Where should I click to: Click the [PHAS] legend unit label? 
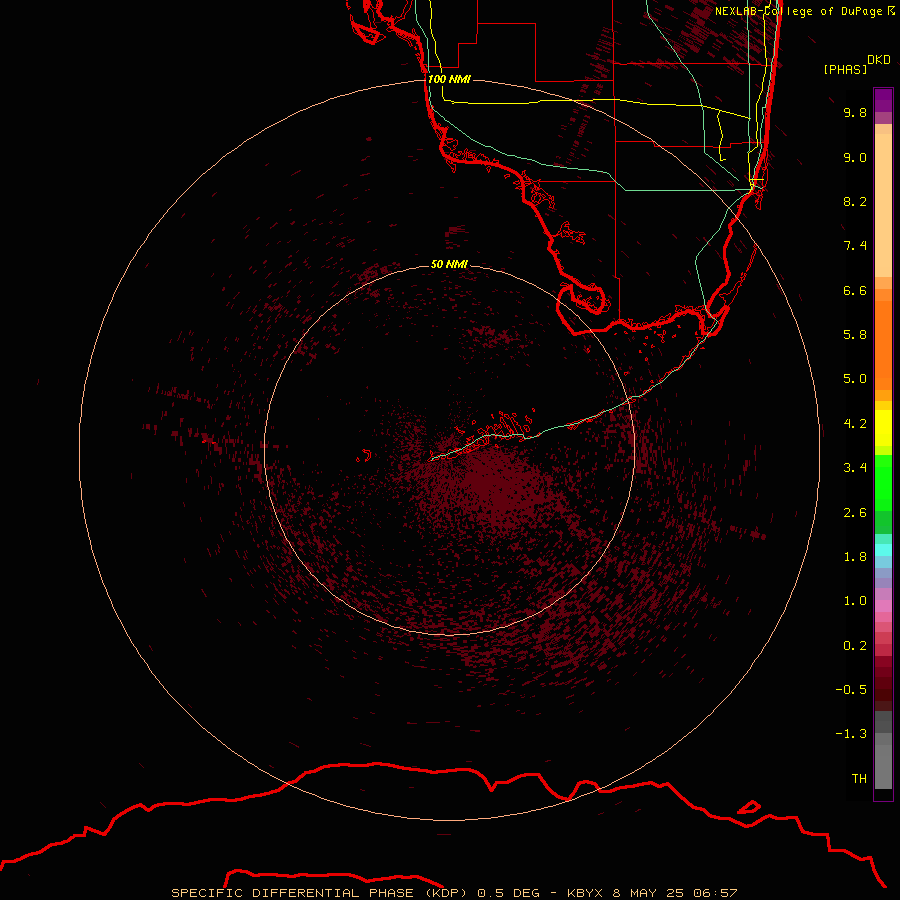click(845, 69)
